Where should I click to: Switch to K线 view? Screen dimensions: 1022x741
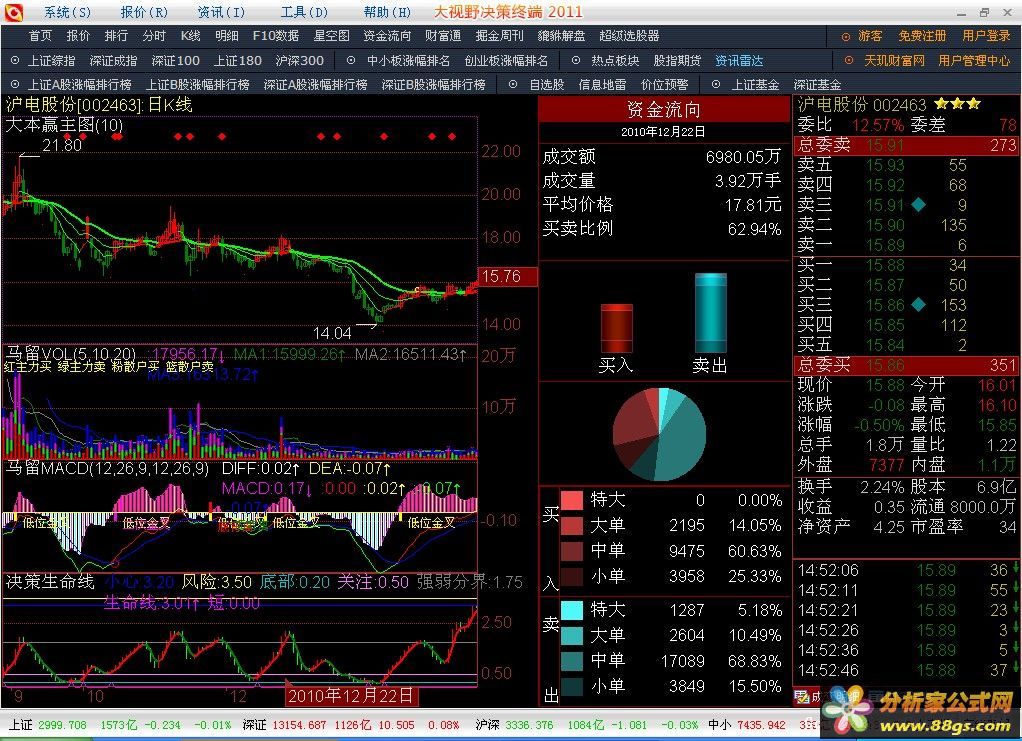191,36
